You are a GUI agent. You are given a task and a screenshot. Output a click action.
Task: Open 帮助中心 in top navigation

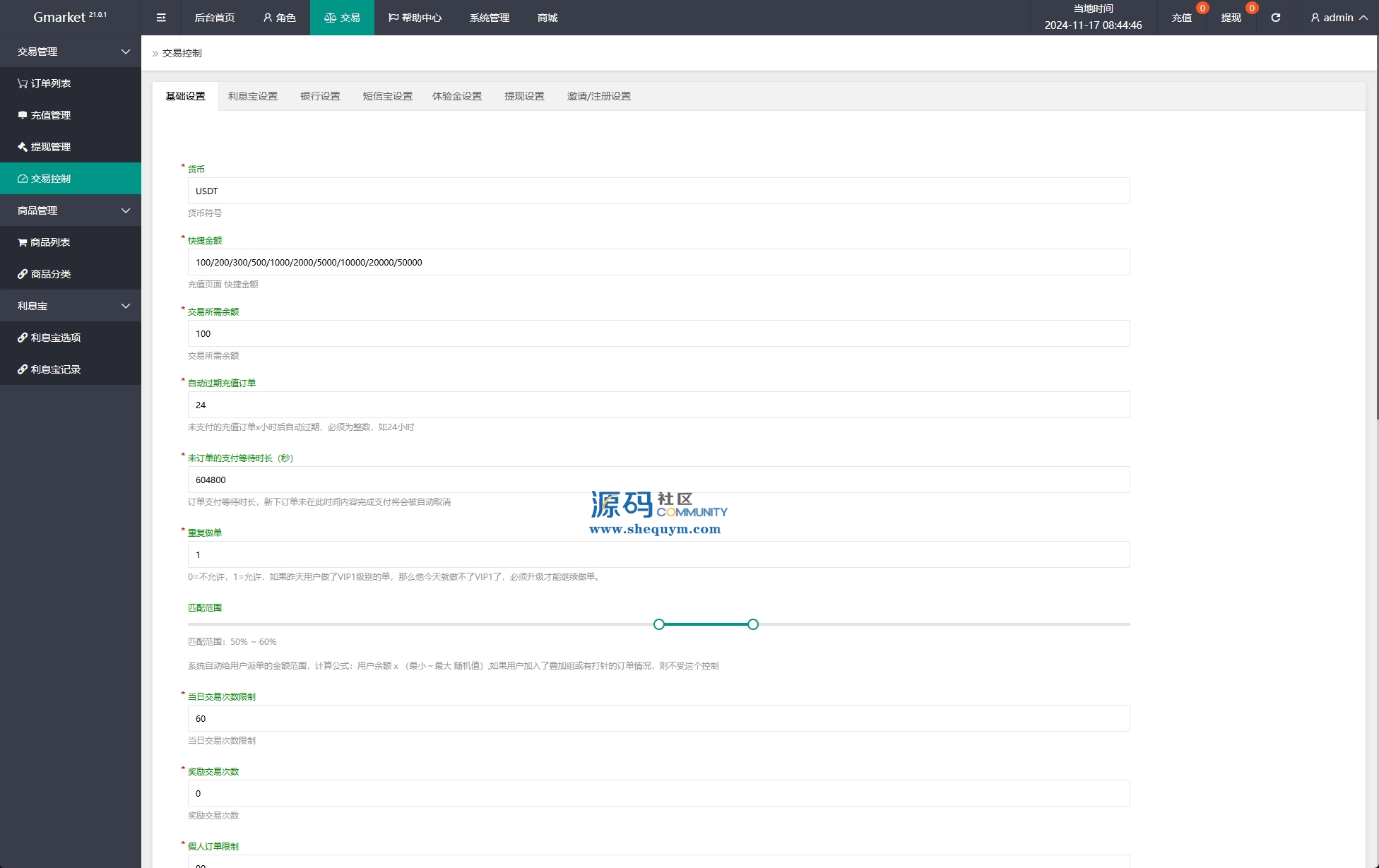pyautogui.click(x=415, y=18)
